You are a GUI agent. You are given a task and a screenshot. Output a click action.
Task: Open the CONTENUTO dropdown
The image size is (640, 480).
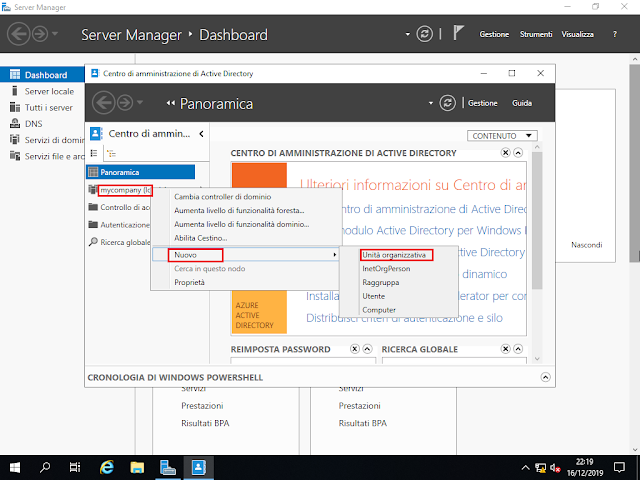502,136
